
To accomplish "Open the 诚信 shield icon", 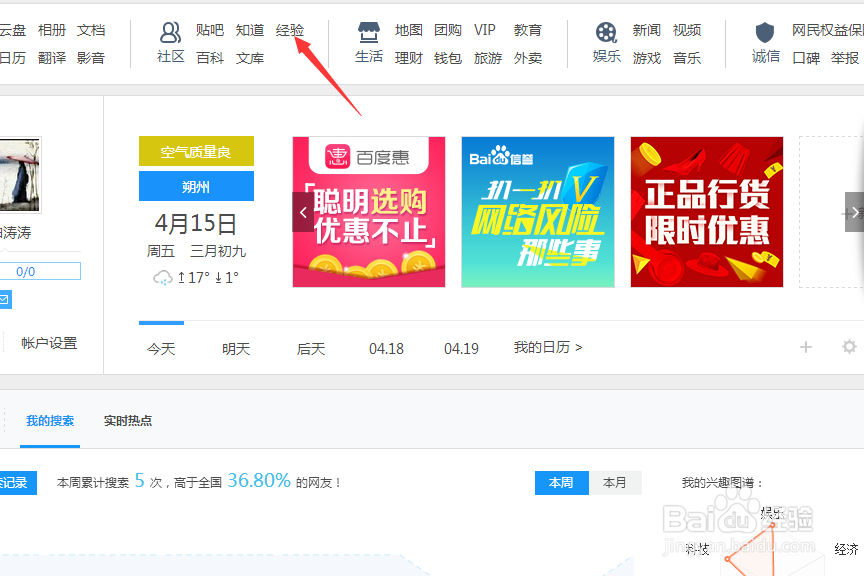I will (765, 33).
